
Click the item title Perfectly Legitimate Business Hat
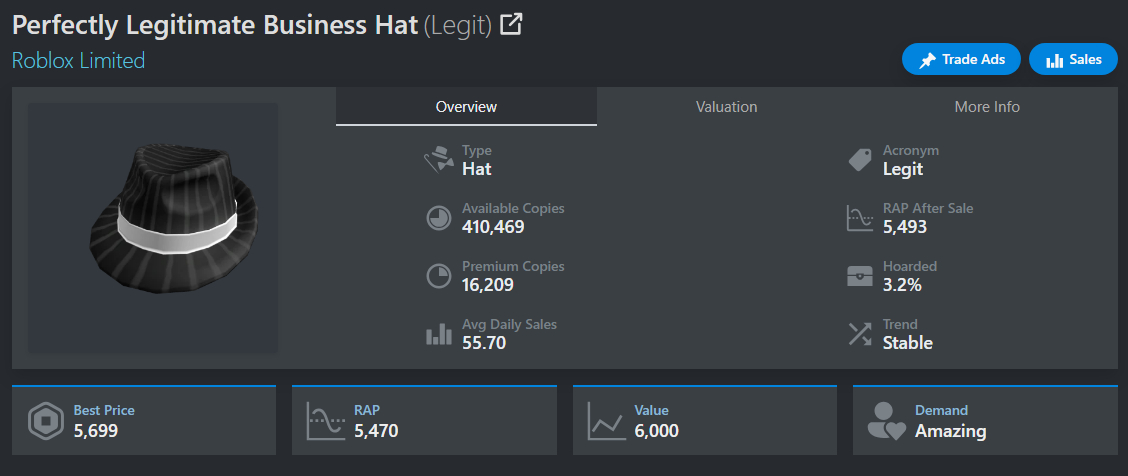tap(215, 26)
